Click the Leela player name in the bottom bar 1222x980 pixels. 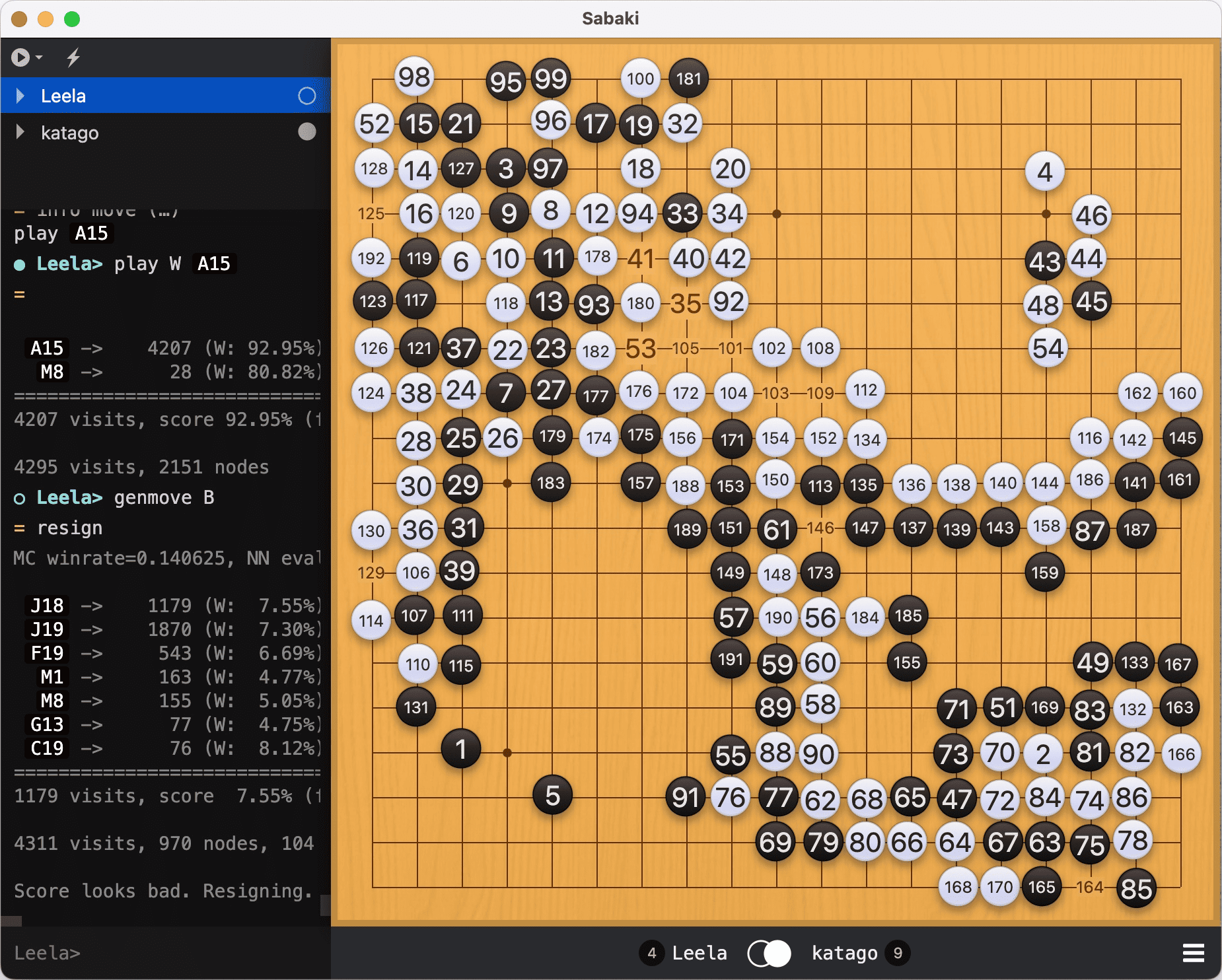click(699, 953)
